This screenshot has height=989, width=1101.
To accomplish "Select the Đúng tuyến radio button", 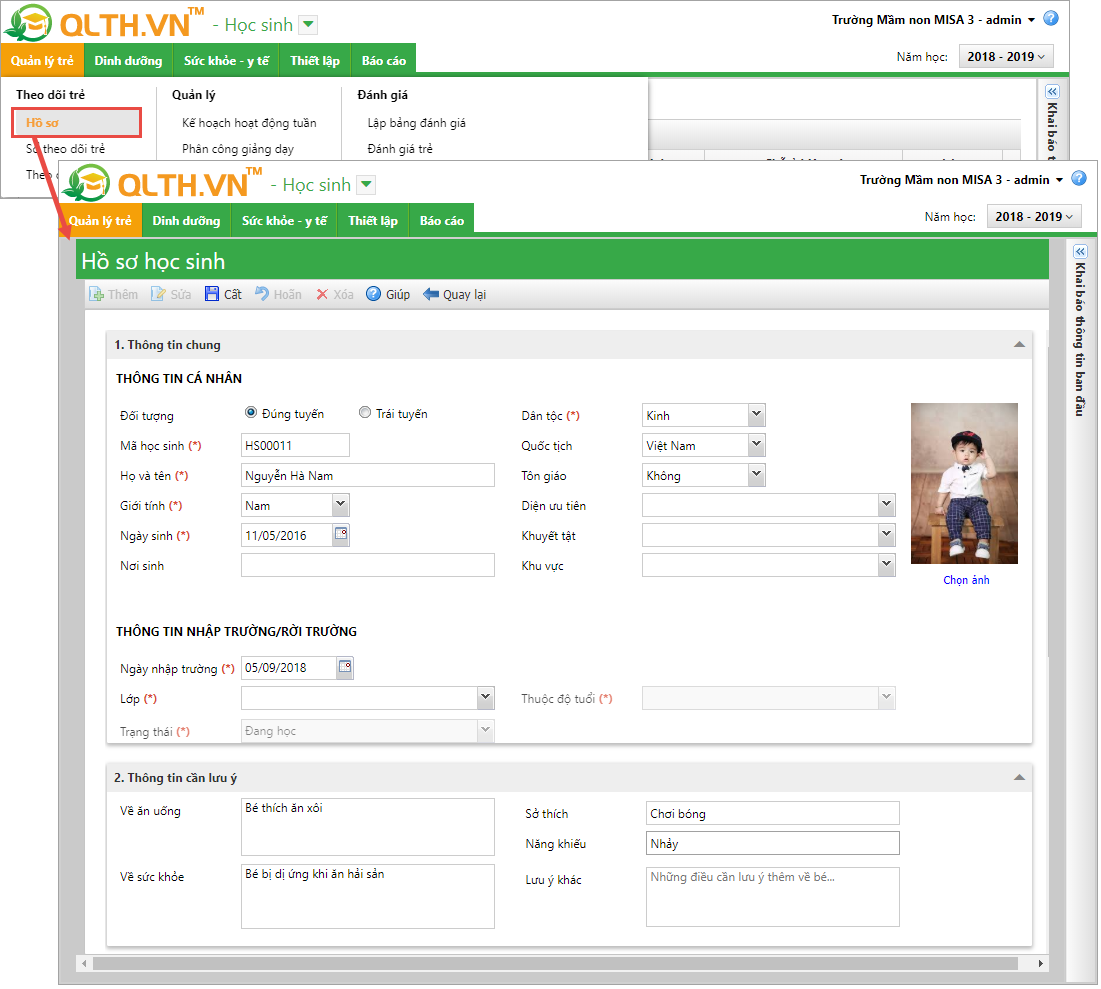I will tap(251, 413).
